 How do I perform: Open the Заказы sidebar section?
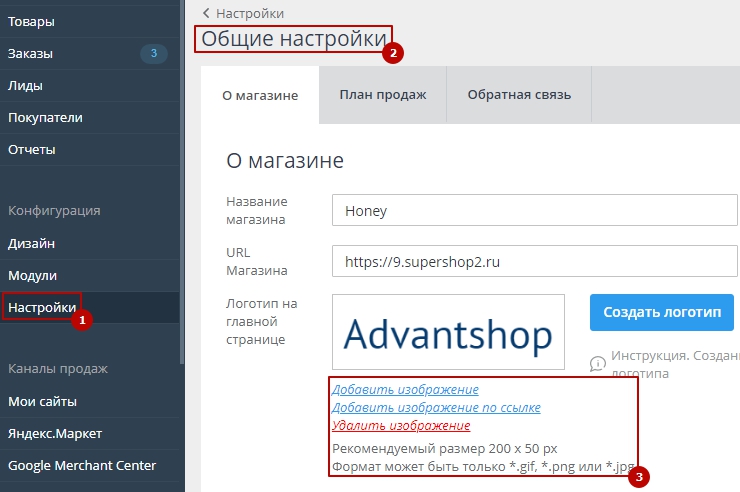click(31, 53)
